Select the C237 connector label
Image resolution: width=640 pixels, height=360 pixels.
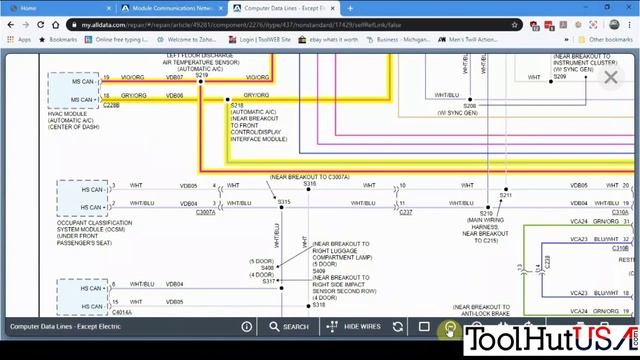tap(405, 212)
